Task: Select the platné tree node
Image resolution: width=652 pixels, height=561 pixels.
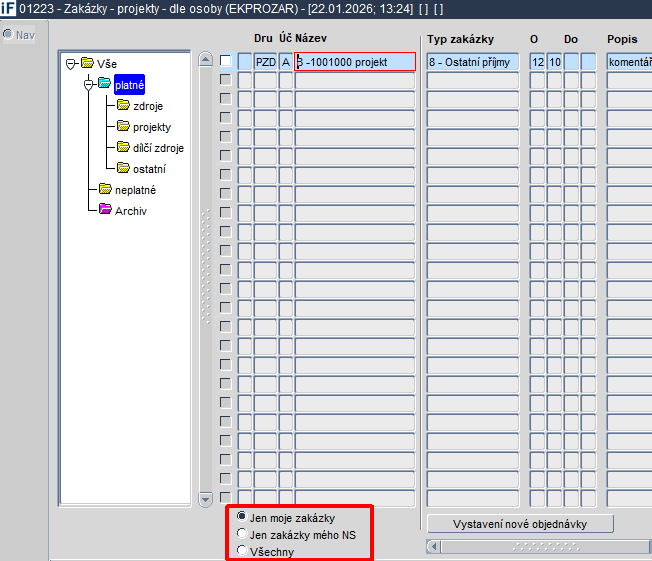Action: 129,85
